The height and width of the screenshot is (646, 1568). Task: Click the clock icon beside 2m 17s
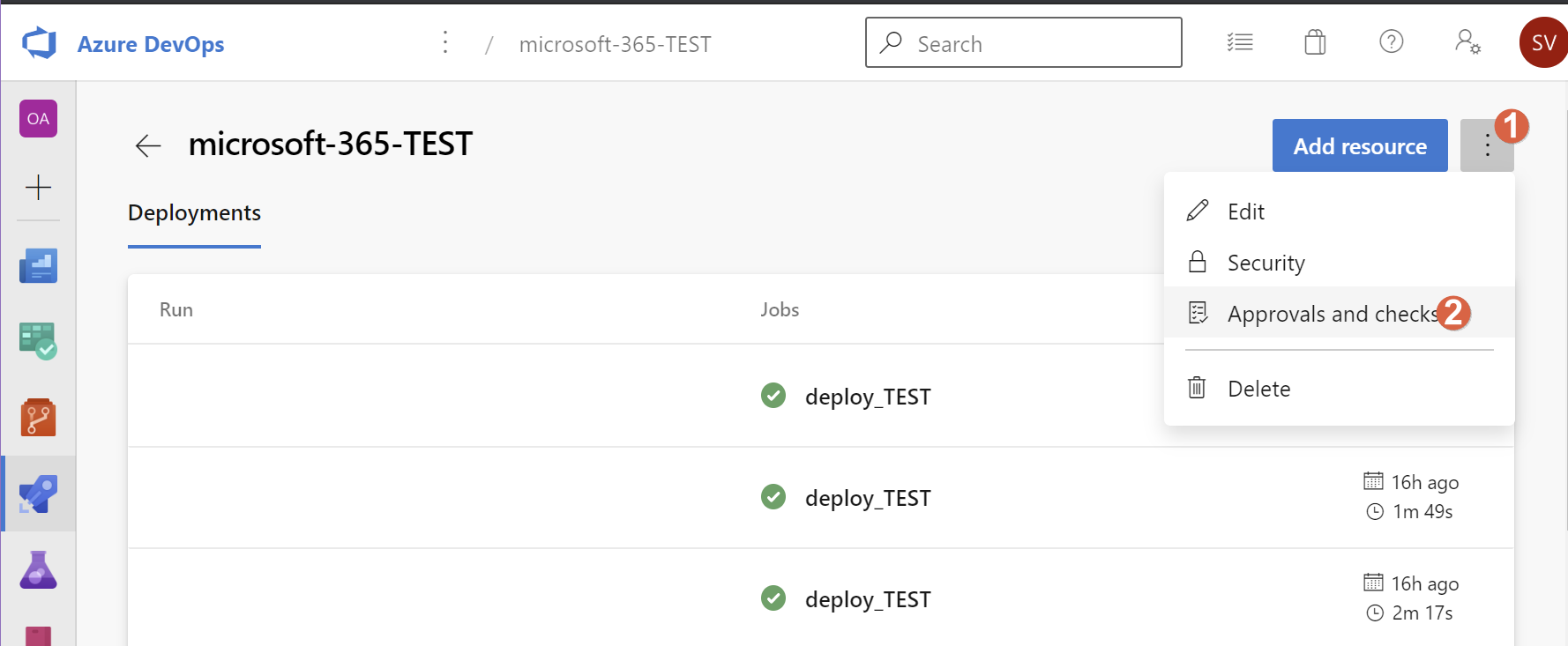click(x=1375, y=613)
